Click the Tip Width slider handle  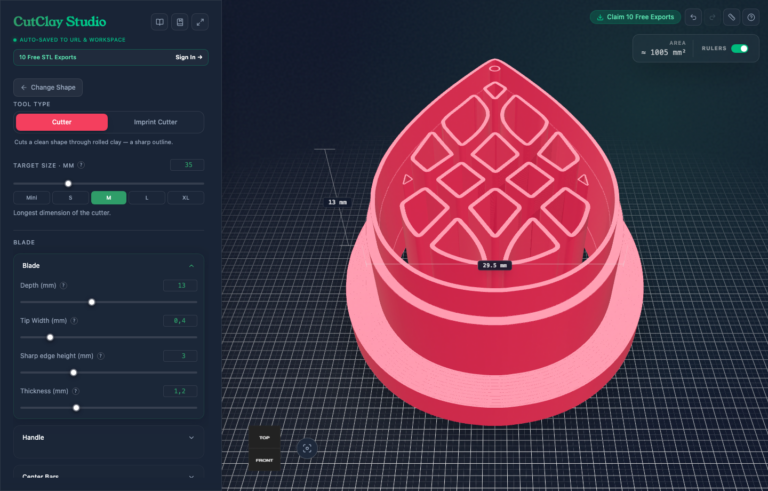pyautogui.click(x=50, y=338)
